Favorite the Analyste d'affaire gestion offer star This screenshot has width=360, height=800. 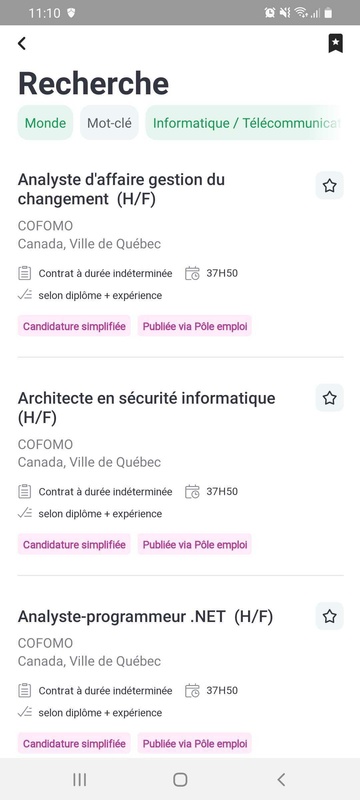(x=329, y=186)
